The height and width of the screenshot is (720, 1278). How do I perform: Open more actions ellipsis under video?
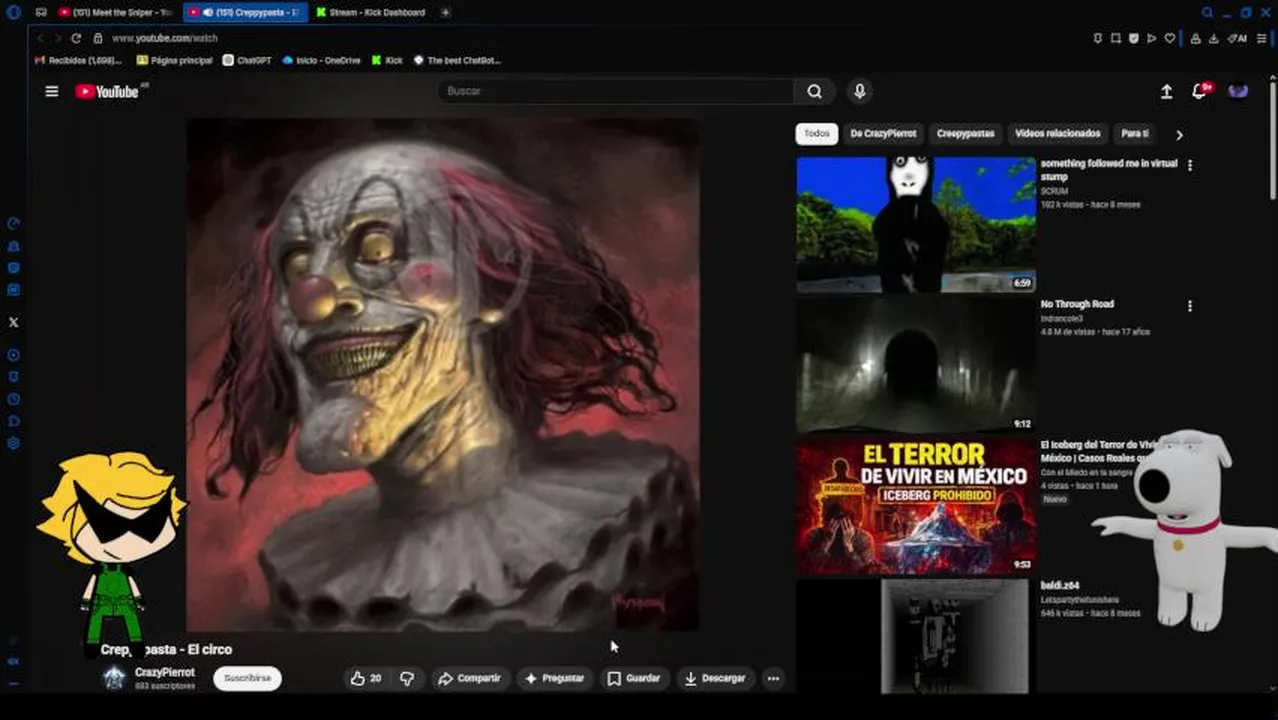pyautogui.click(x=773, y=678)
